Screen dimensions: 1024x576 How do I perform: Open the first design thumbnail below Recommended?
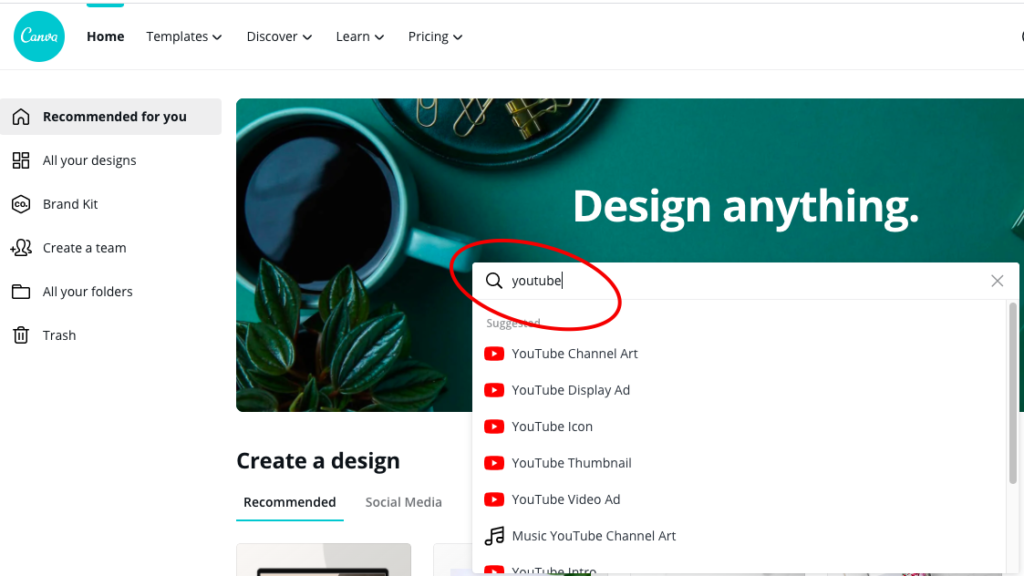click(324, 560)
